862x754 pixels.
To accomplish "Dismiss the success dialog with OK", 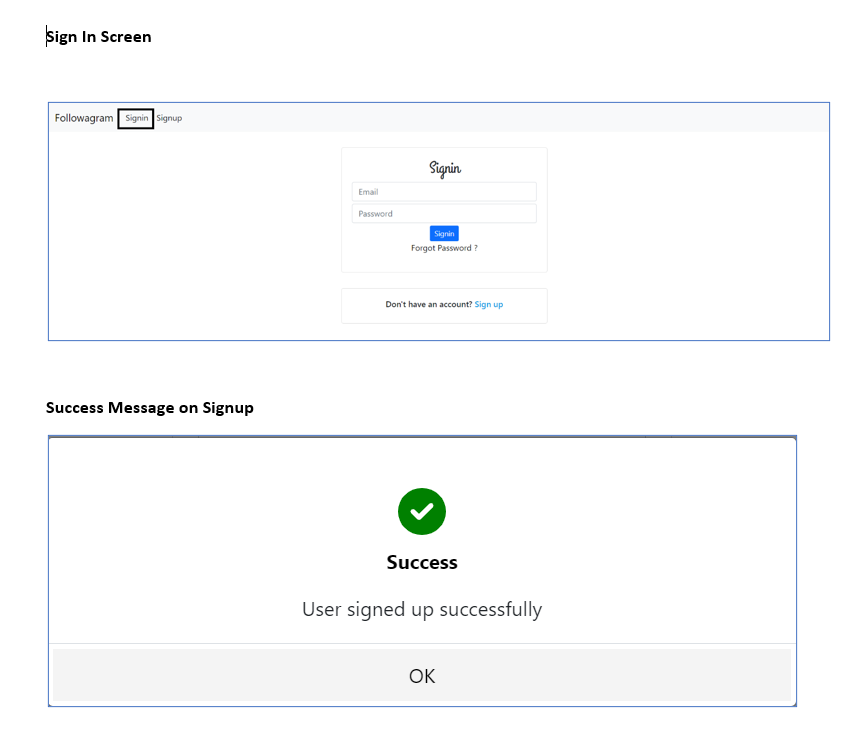I will click(422, 675).
